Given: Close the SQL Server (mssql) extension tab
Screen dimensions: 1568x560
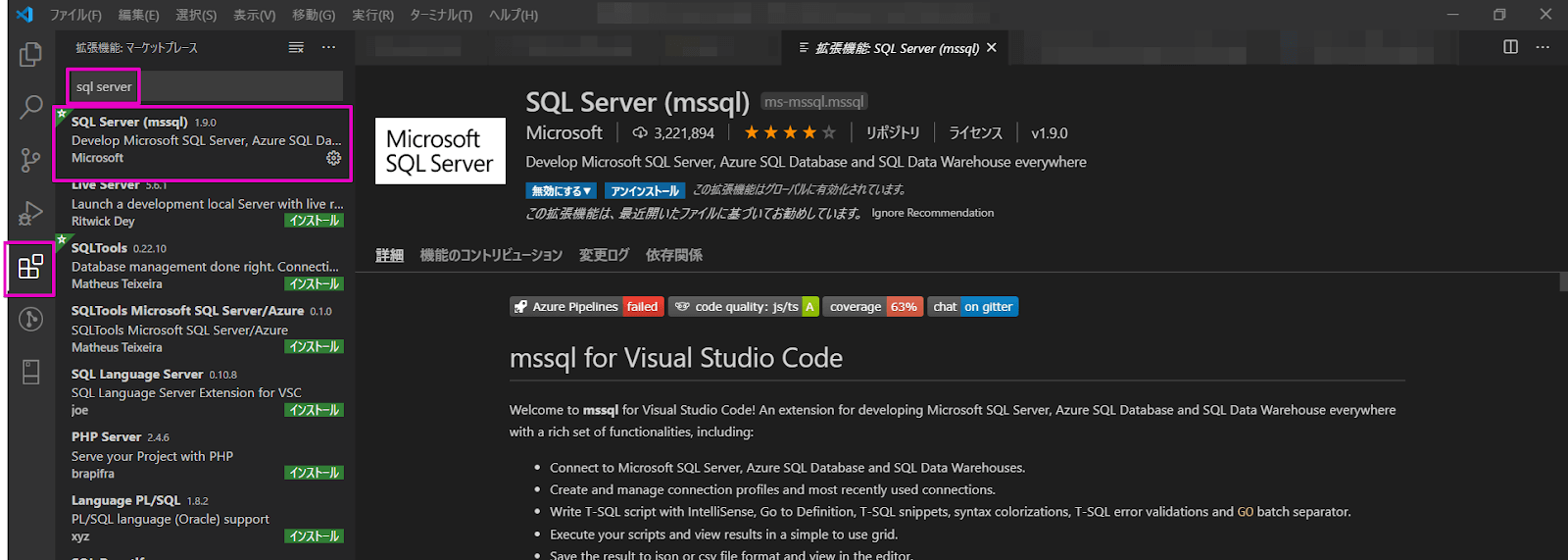Looking at the screenshot, I should click(x=992, y=47).
